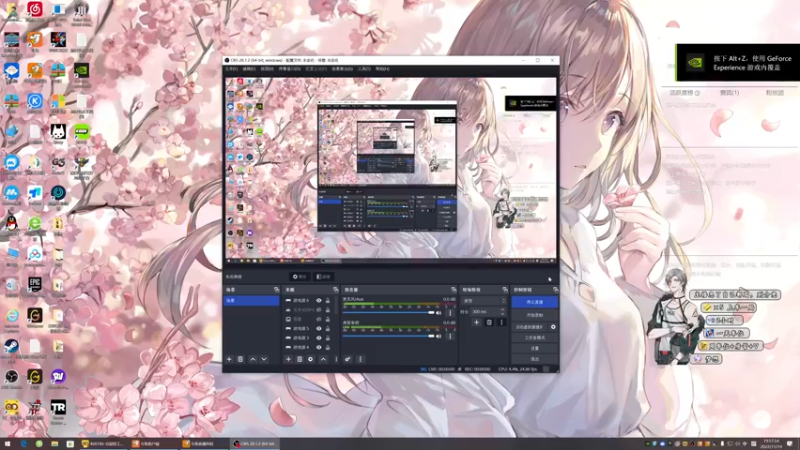Move scene down with the arrow icon
Image resolution: width=800 pixels, height=450 pixels.
pyautogui.click(x=264, y=359)
